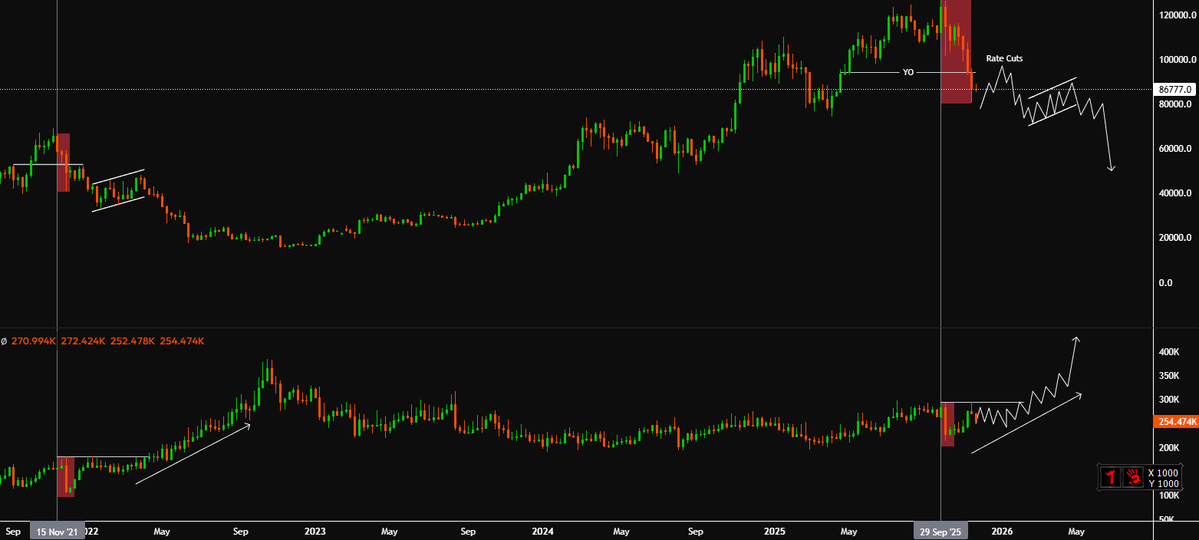Click the 20000.0 price axis label

pyautogui.click(x=1175, y=238)
